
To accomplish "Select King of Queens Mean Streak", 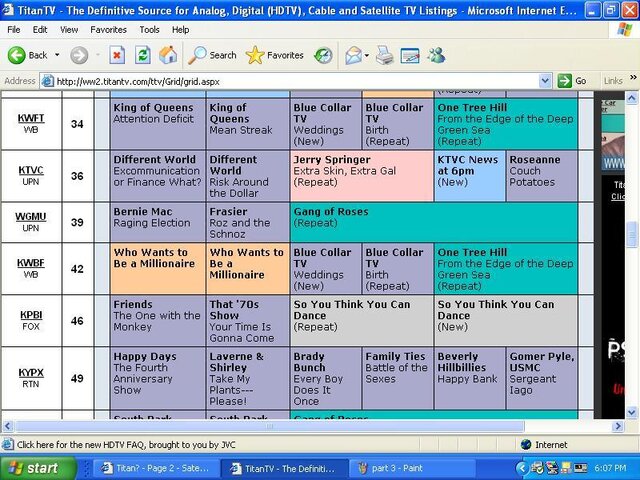I will [x=248, y=124].
